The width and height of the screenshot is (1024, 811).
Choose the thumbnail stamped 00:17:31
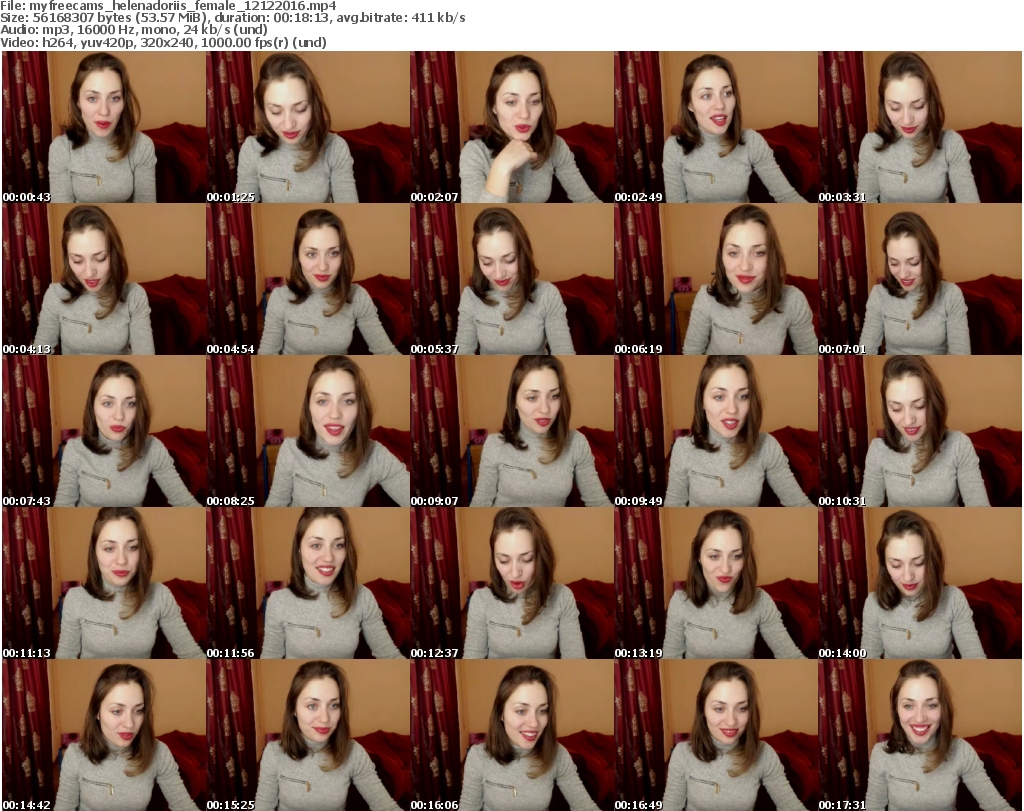[x=920, y=735]
